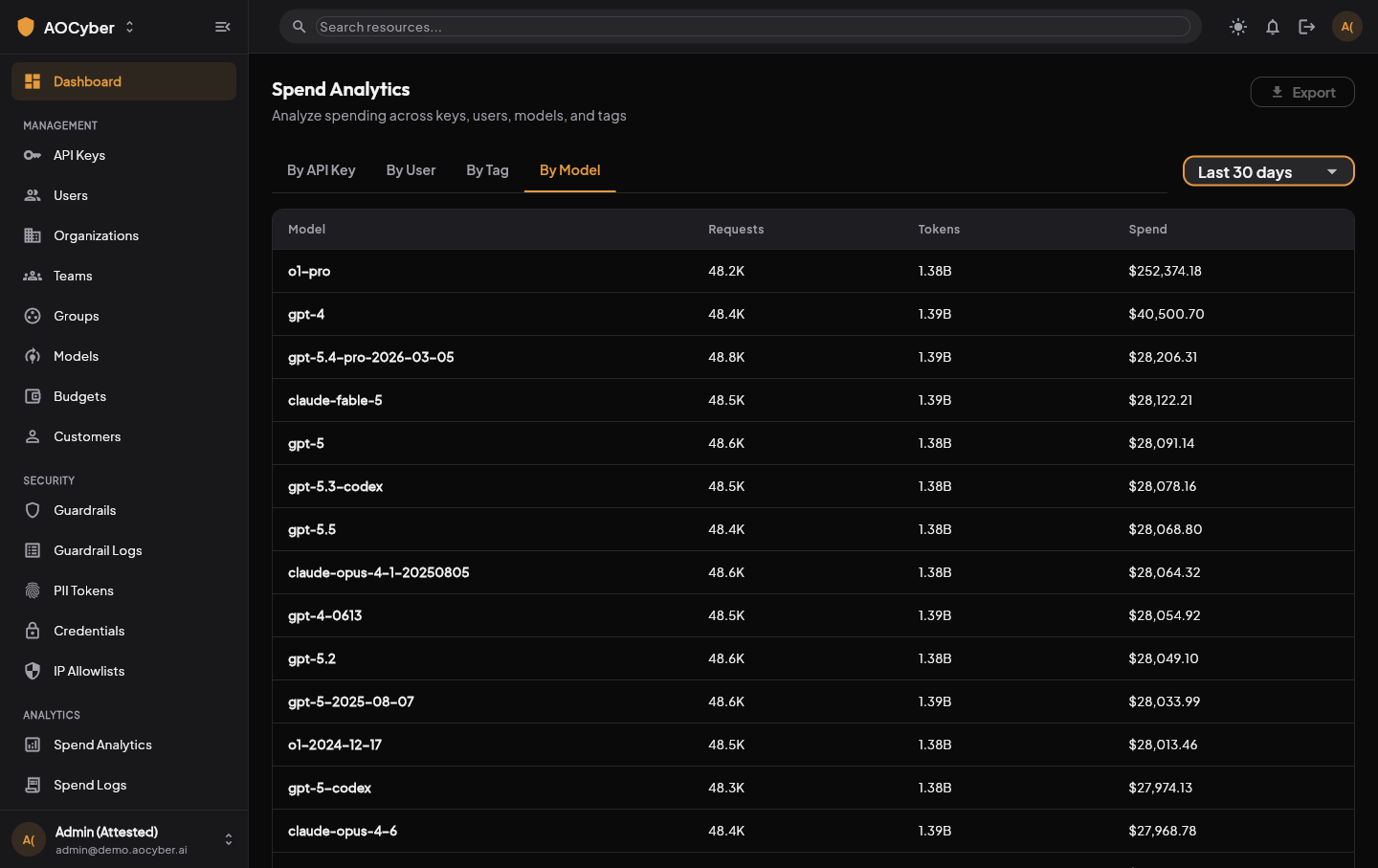Image resolution: width=1378 pixels, height=868 pixels.
Task: Click the Groups circle icon
Action: [33, 316]
